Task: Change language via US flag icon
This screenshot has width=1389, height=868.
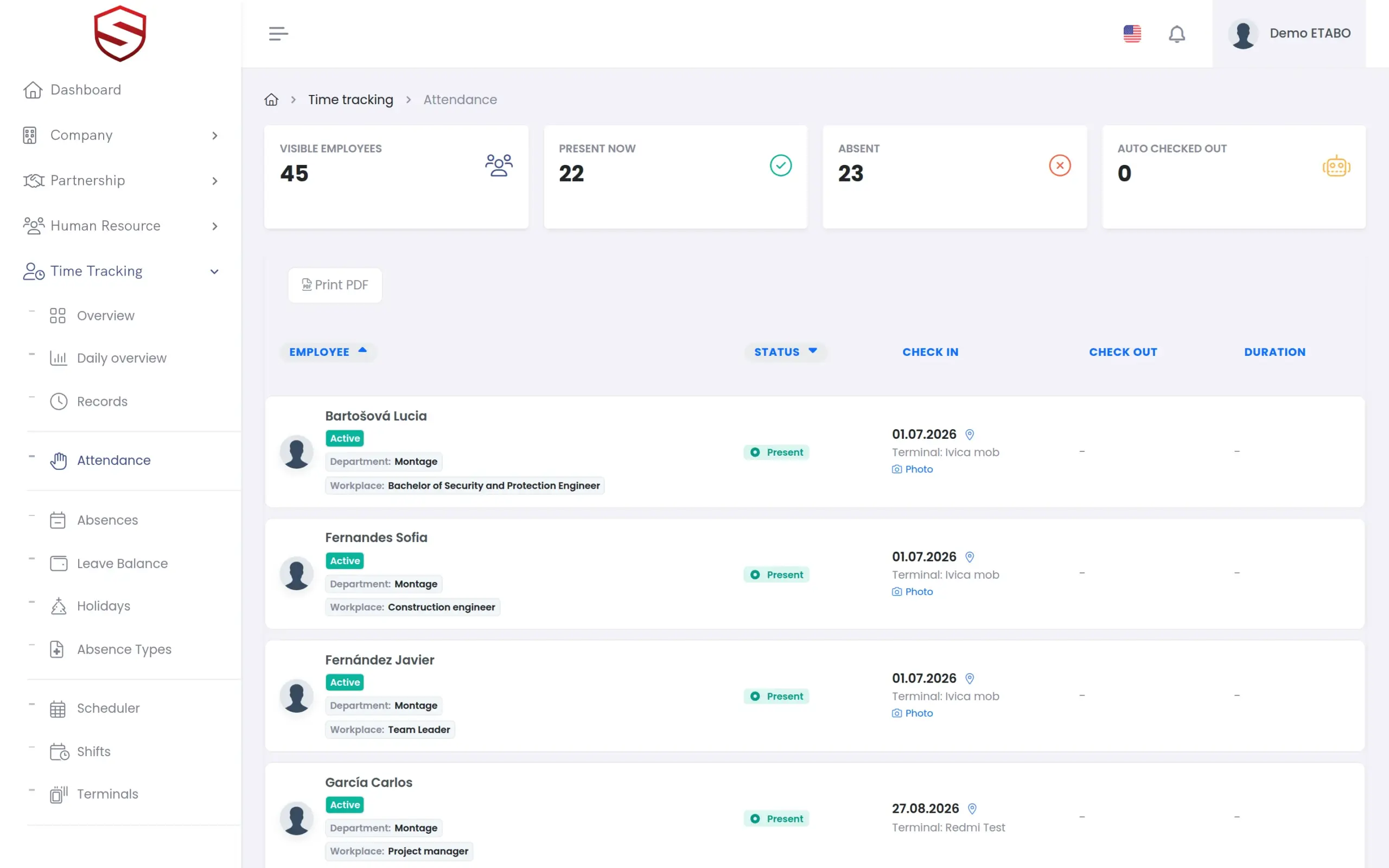Action: point(1132,34)
